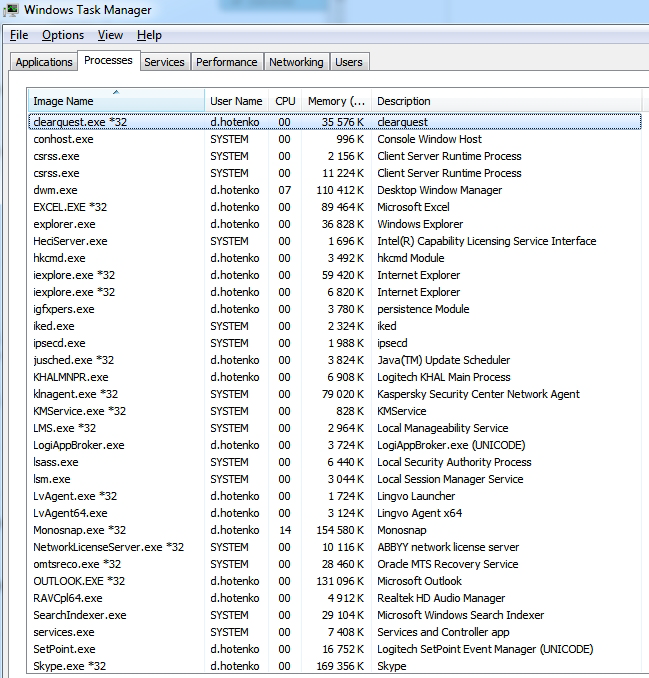Select csrss.exe using 11 224 K memory

[x=335, y=173]
